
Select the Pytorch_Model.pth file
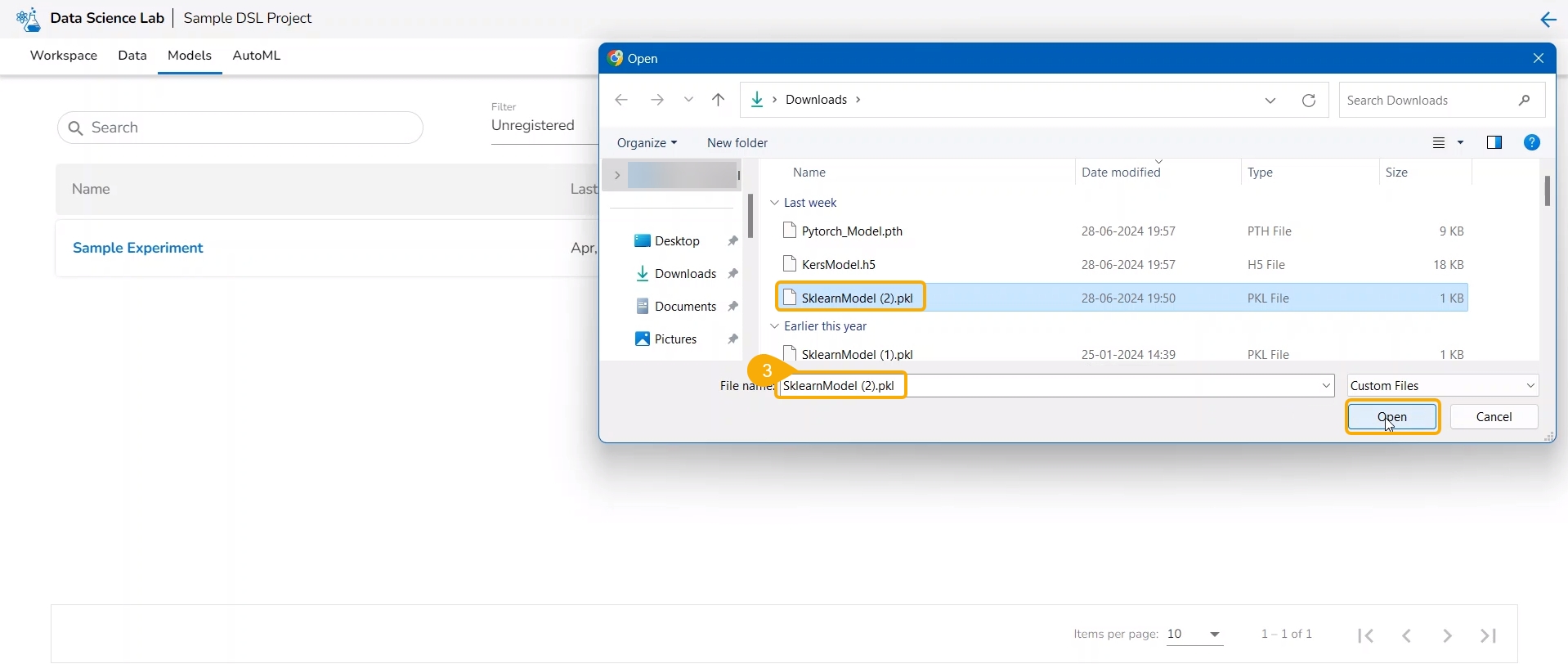point(852,231)
